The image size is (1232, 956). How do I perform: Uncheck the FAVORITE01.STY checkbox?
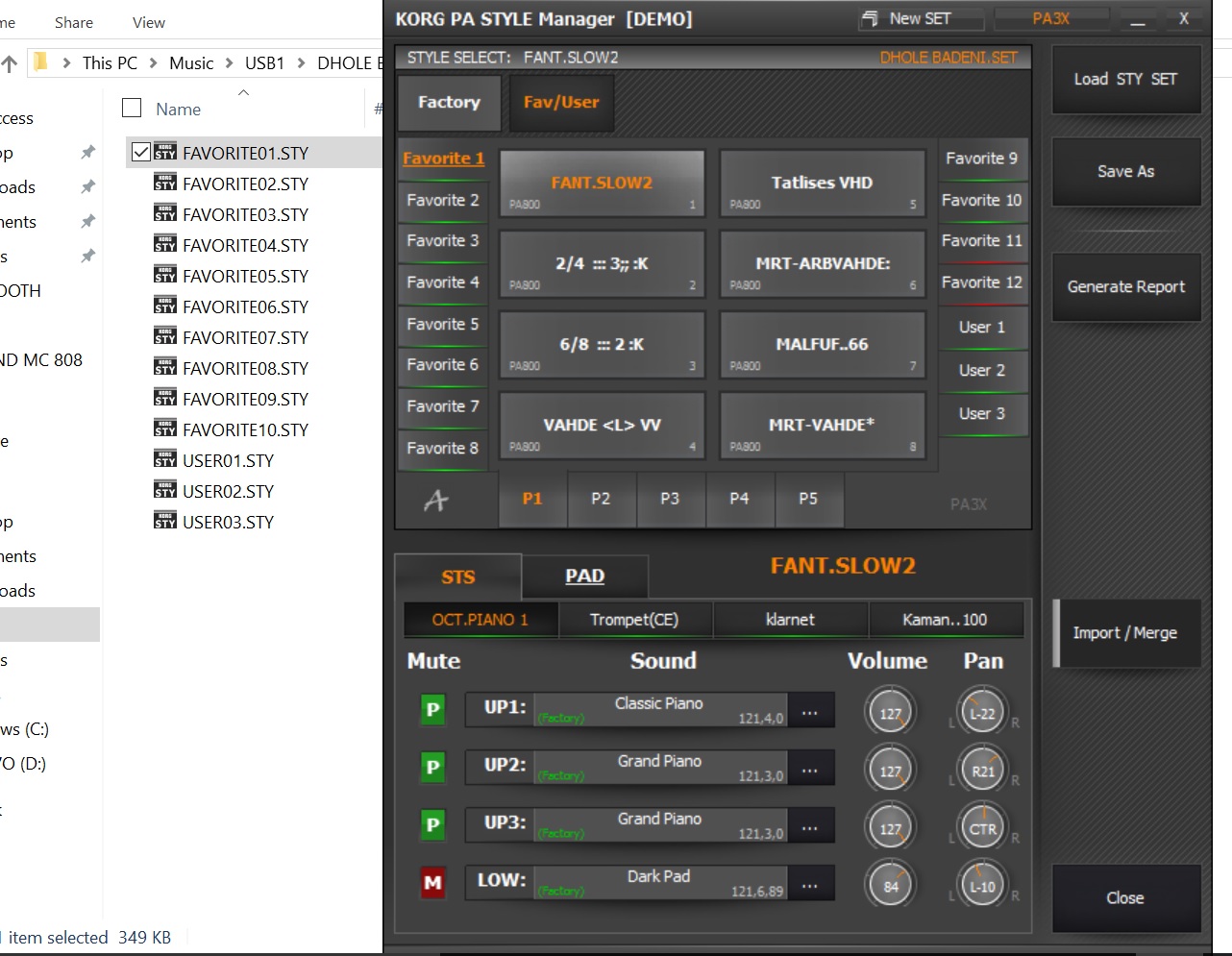tap(141, 152)
